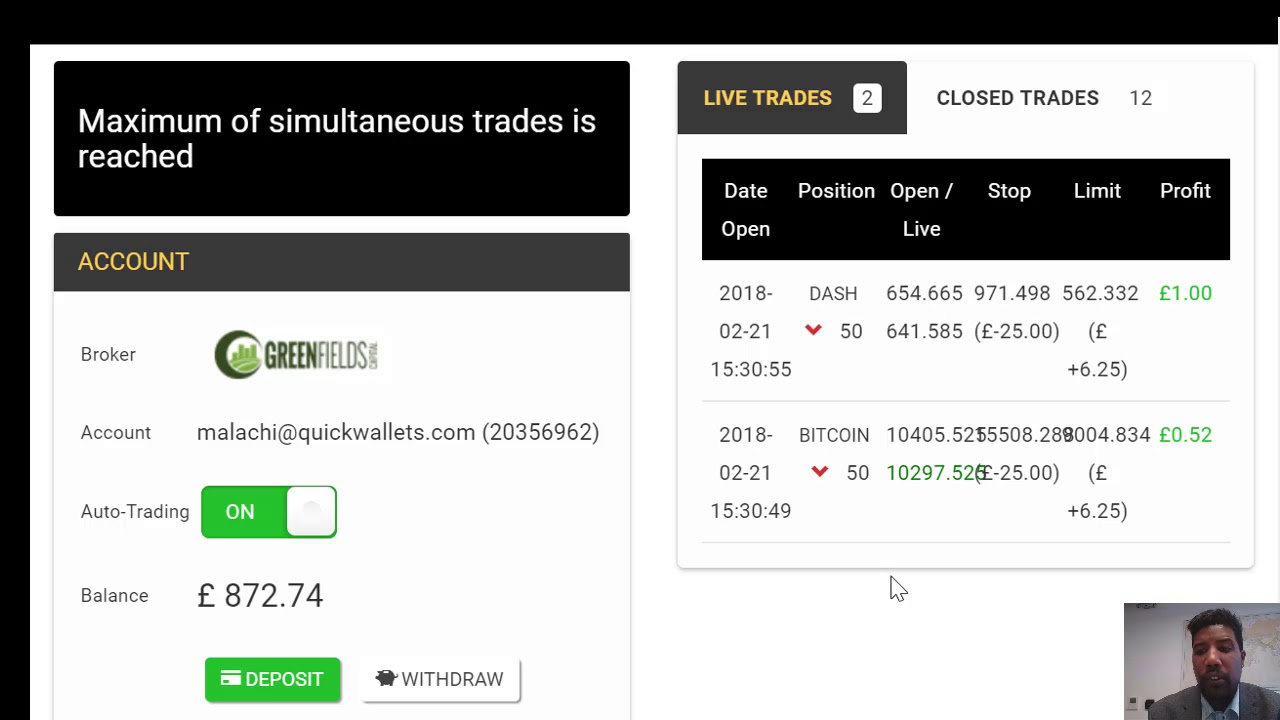Click the balance amount £ 872.74
Image resolution: width=1280 pixels, height=720 pixels.
click(x=260, y=596)
